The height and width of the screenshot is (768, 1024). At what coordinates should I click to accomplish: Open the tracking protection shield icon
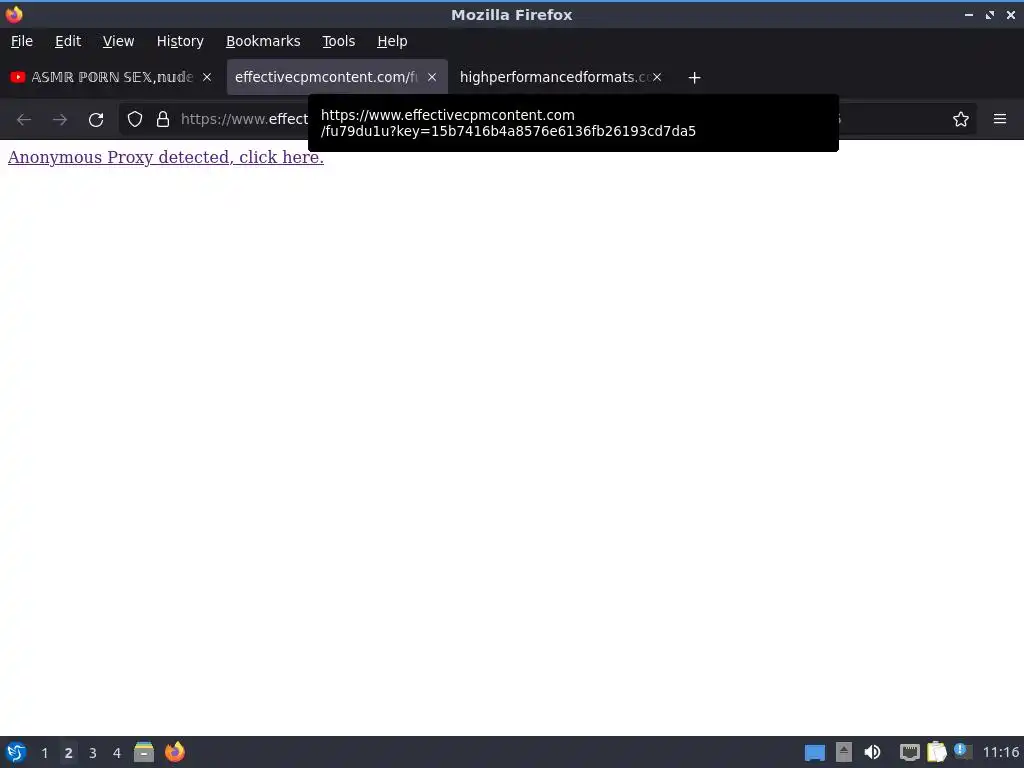(x=135, y=120)
